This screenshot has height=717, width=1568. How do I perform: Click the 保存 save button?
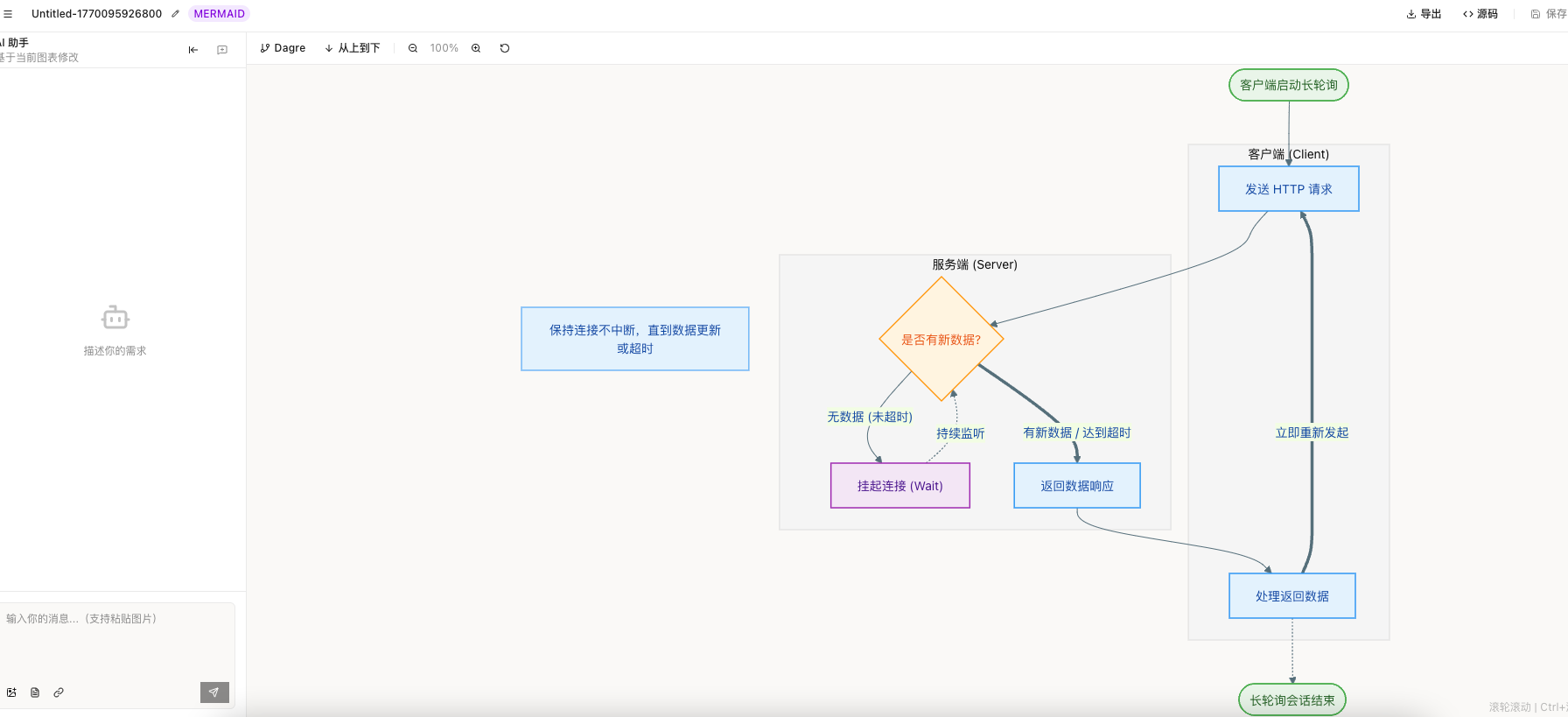coord(1548,14)
